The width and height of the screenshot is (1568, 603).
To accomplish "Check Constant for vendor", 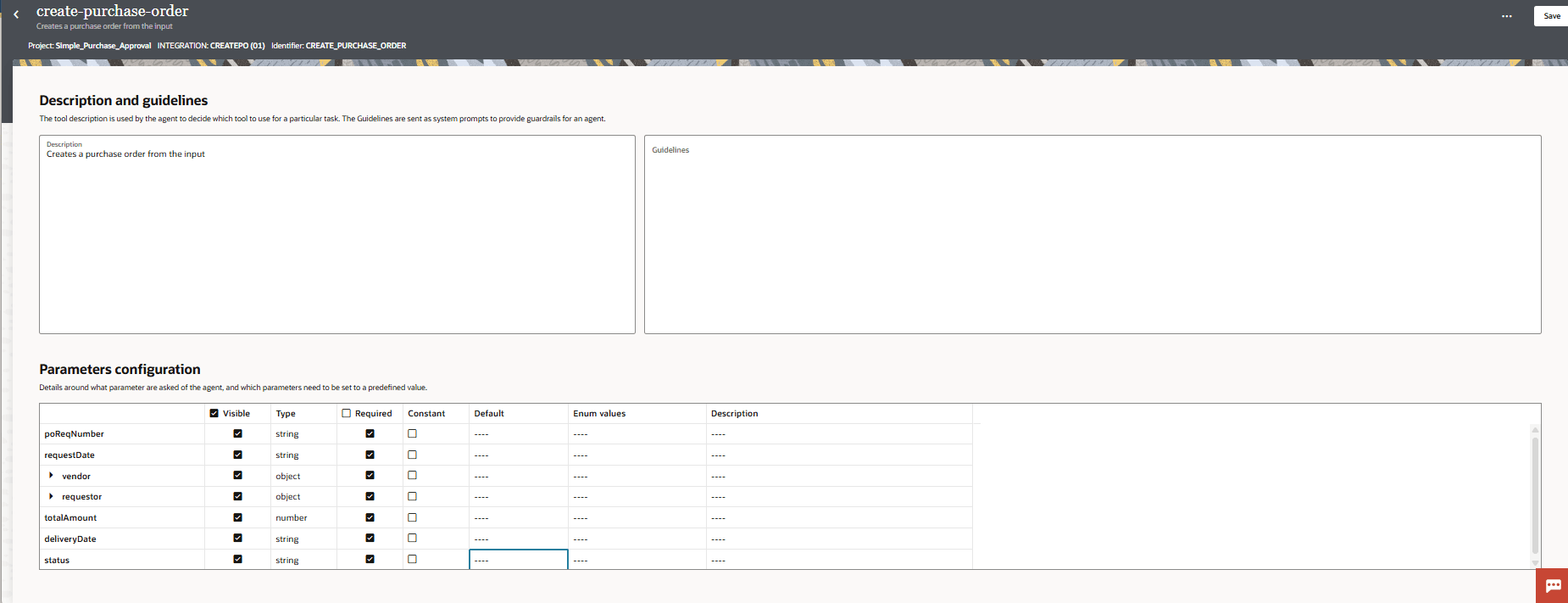I will pos(413,476).
